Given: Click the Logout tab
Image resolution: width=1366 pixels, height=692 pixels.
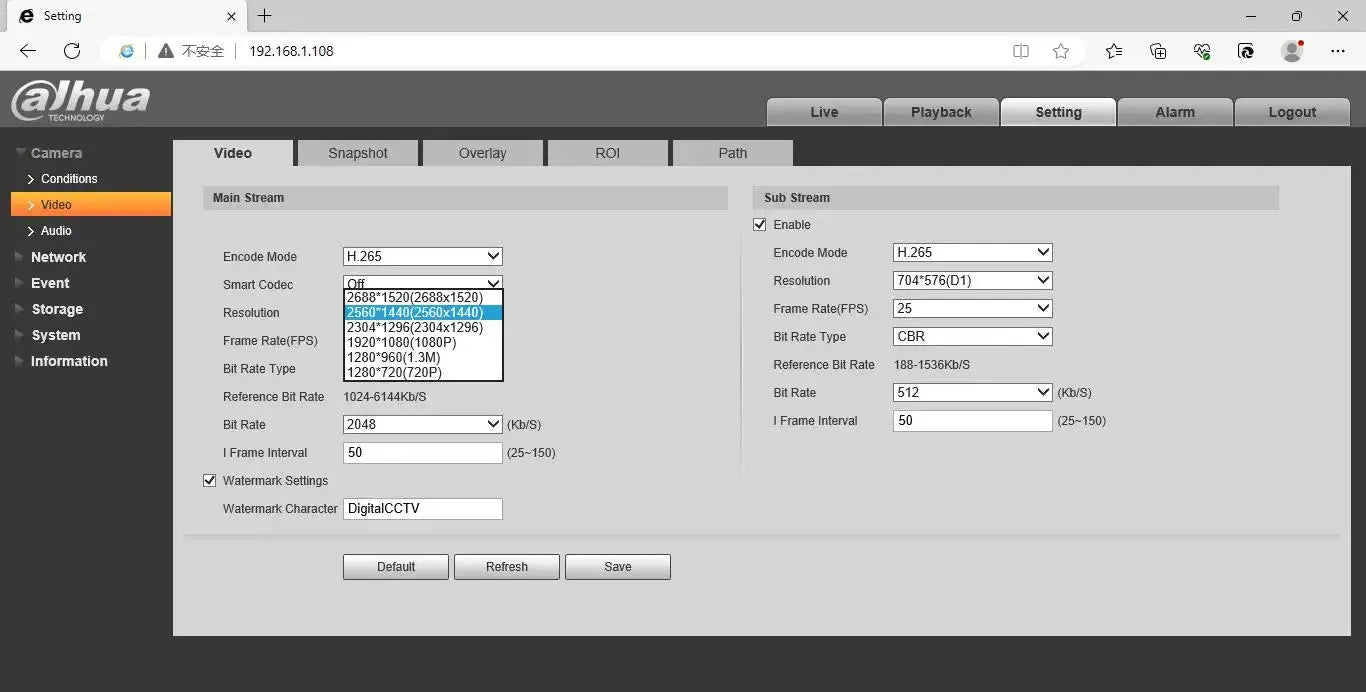Looking at the screenshot, I should [1292, 112].
